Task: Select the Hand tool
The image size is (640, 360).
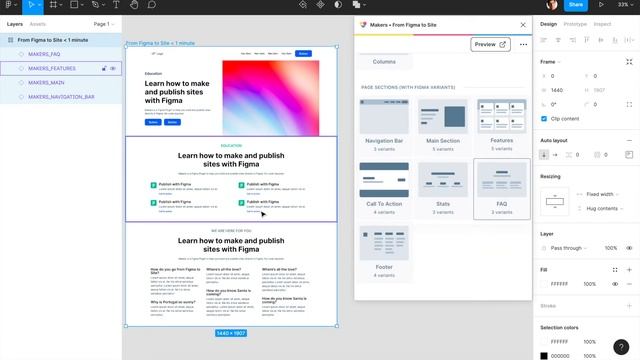Action: (x=134, y=5)
